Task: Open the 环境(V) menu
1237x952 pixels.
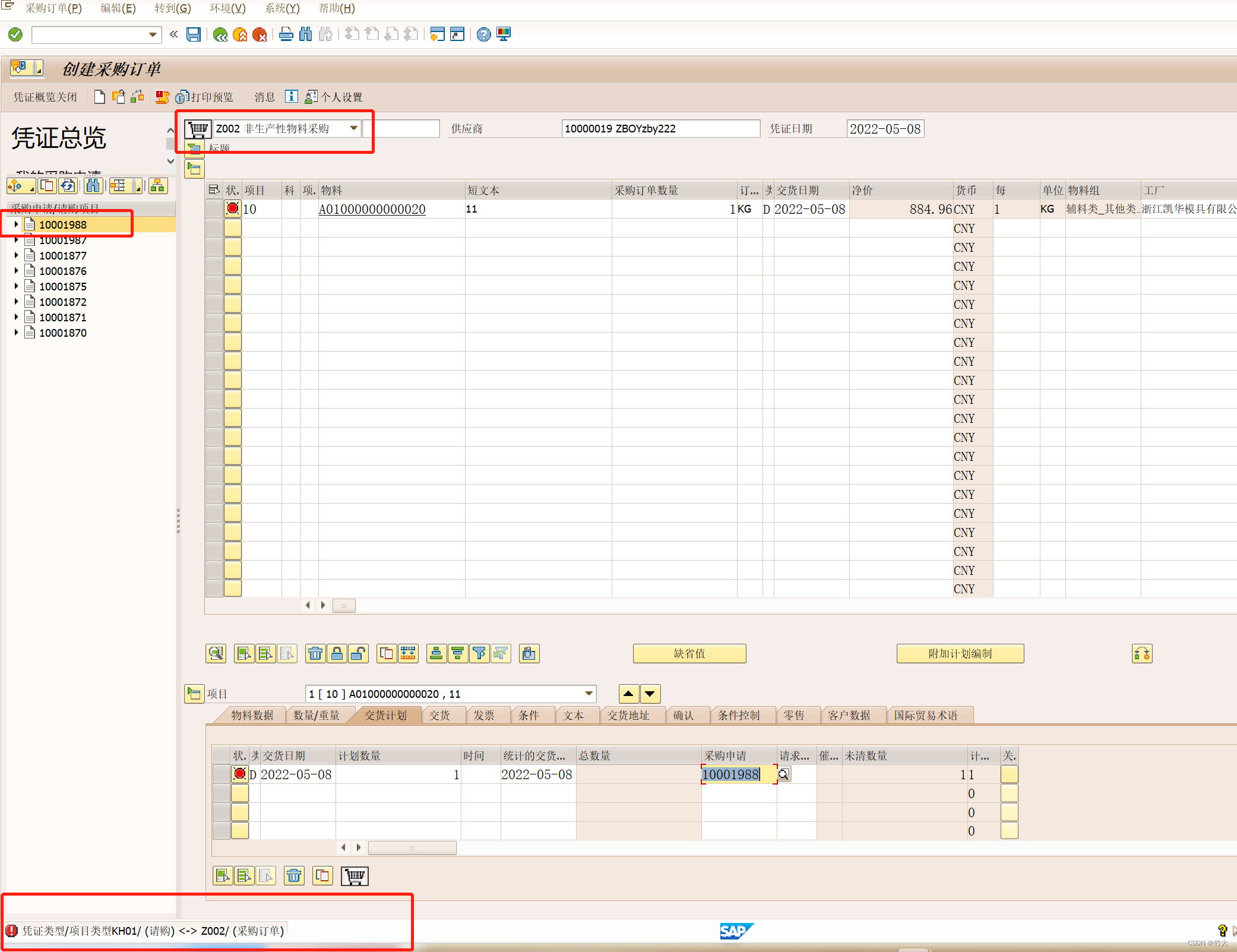Action: click(x=227, y=8)
